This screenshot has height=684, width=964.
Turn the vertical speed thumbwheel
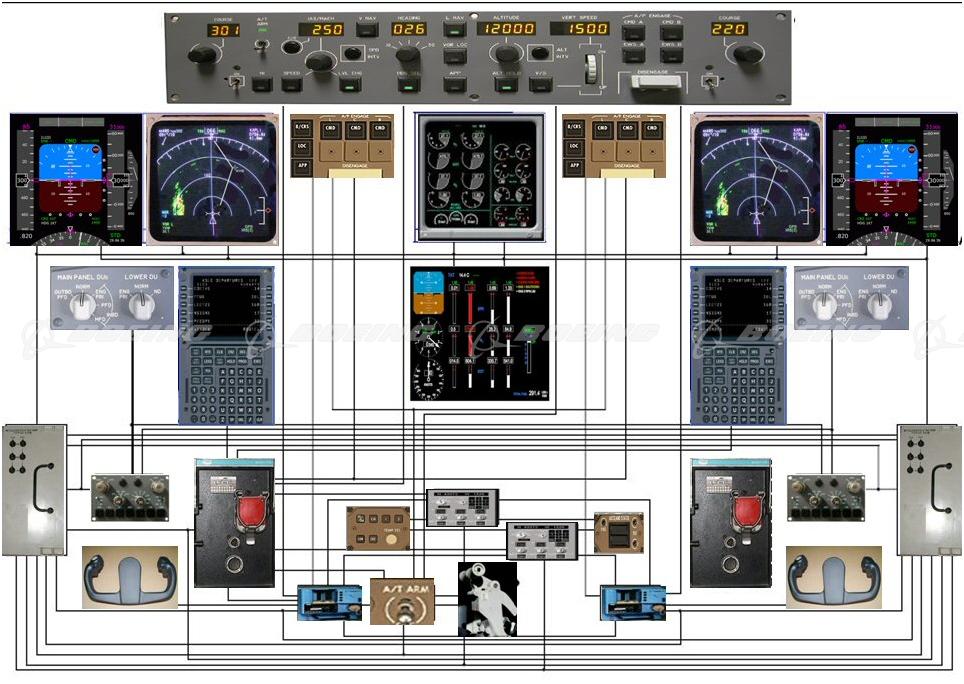pyautogui.click(x=591, y=69)
